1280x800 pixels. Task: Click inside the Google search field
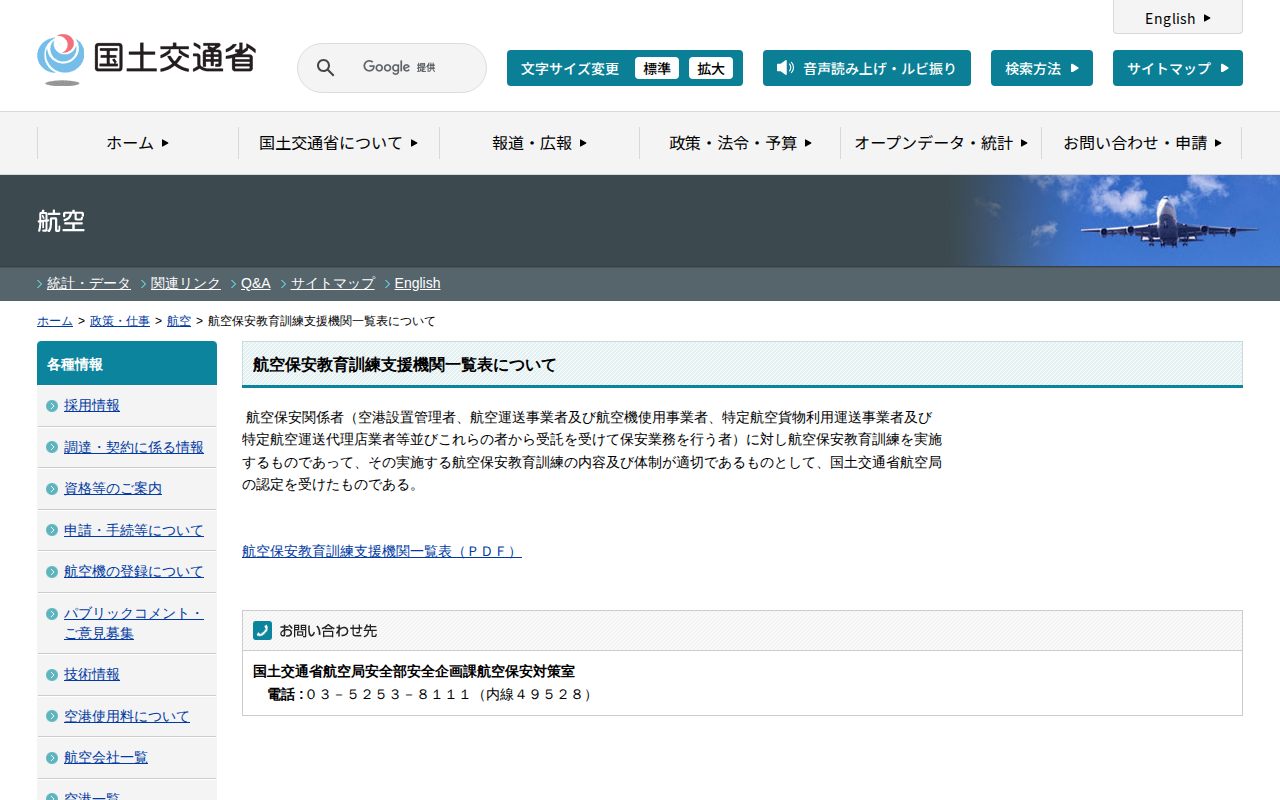(410, 68)
